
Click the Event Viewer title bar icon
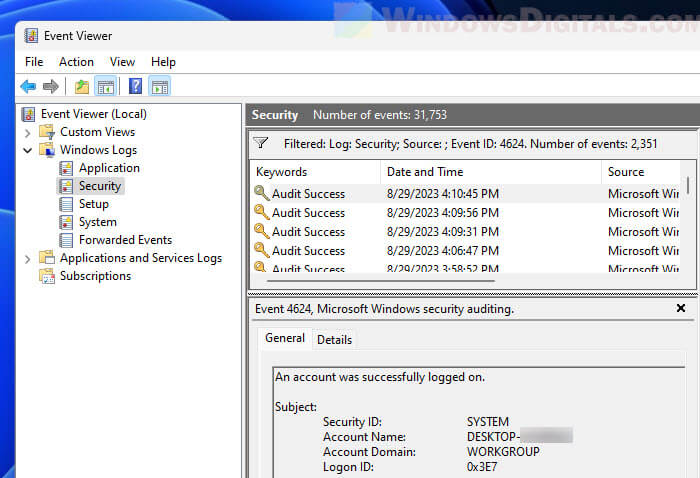click(31, 36)
